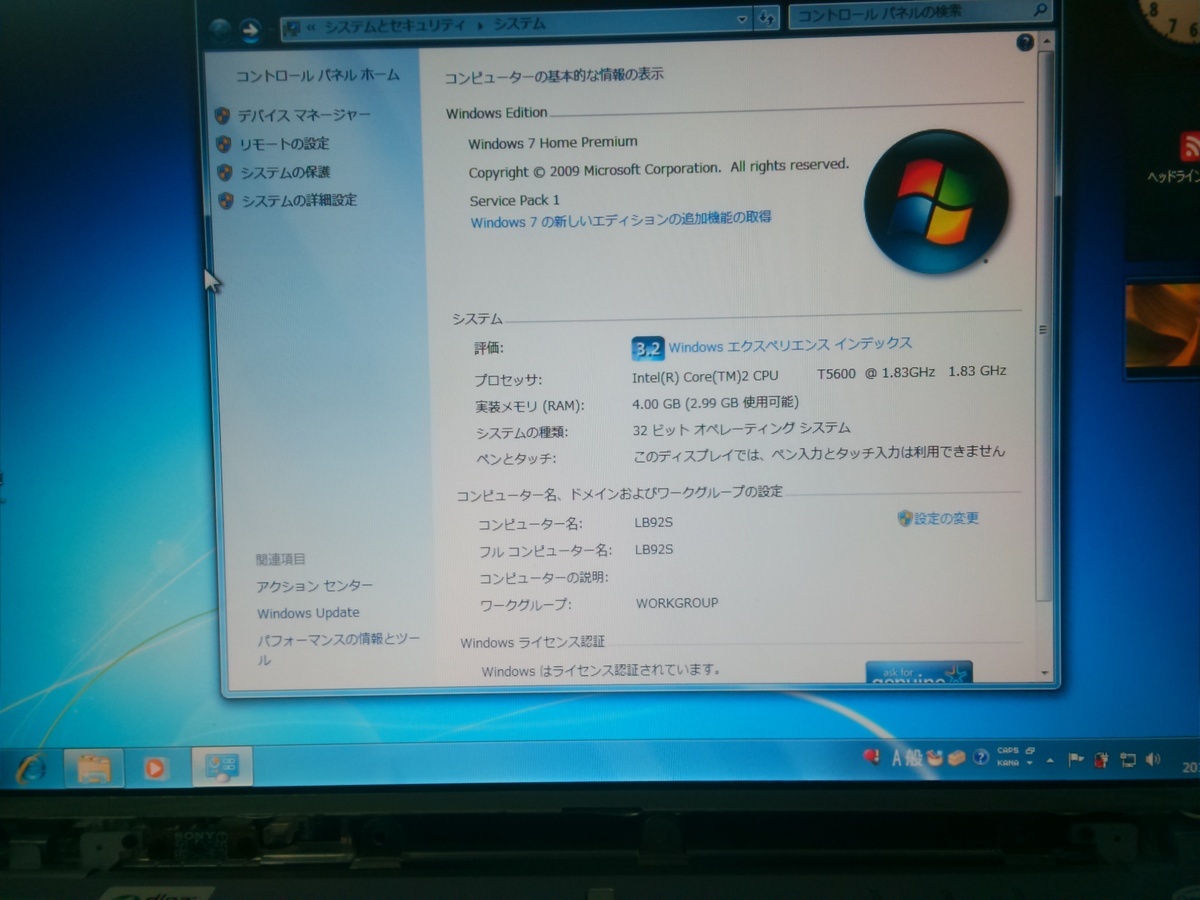
Task: Click the Windows logo image
Action: [936, 201]
